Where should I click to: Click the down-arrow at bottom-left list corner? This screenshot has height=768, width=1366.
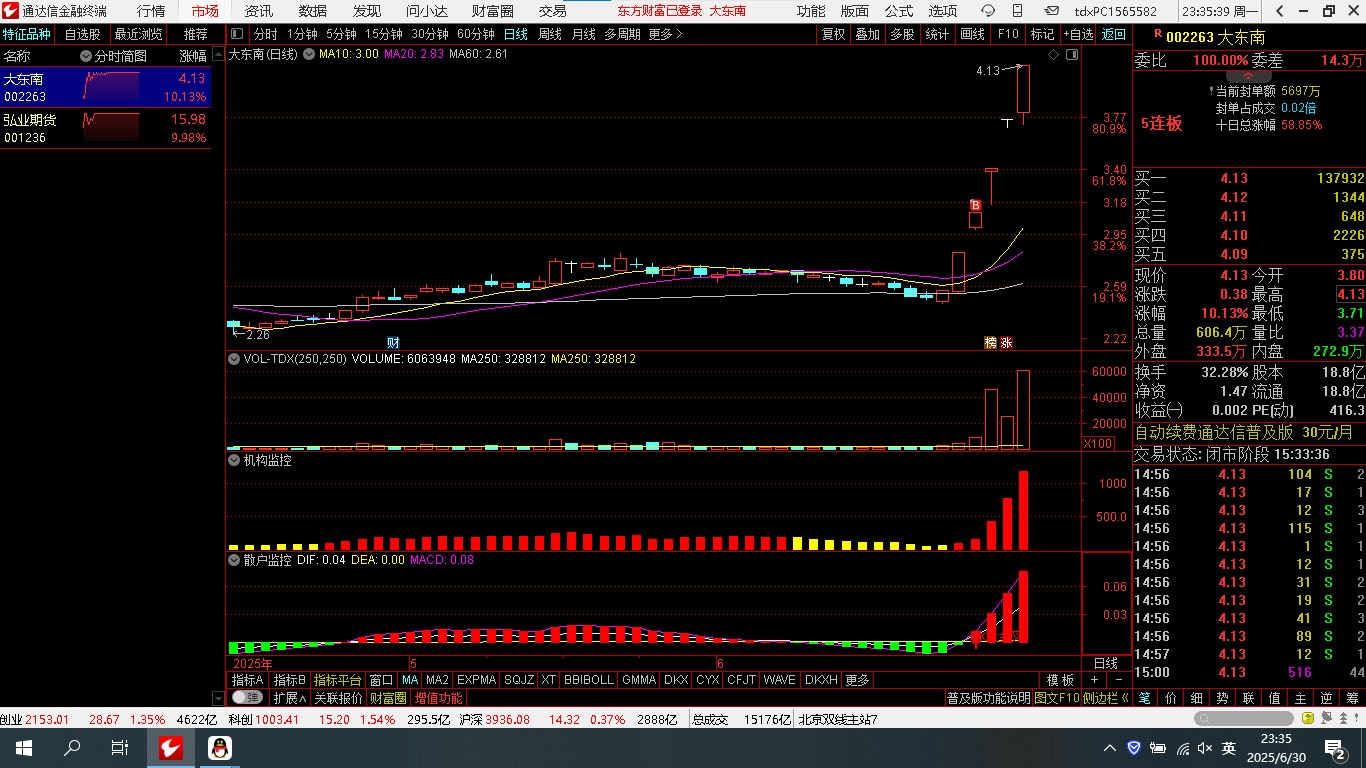click(219, 698)
